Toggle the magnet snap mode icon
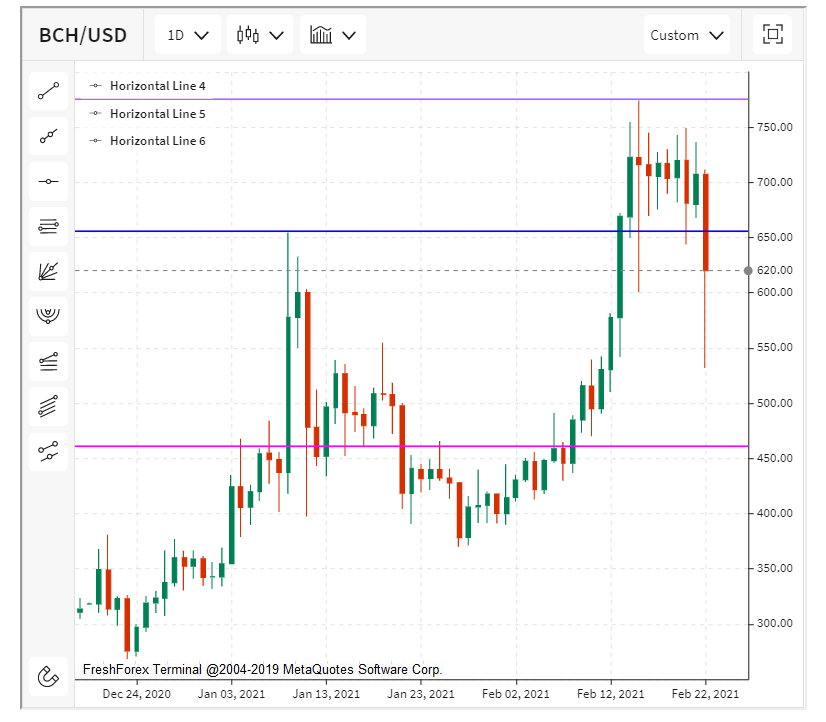This screenshot has width=826, height=722. coord(48,677)
